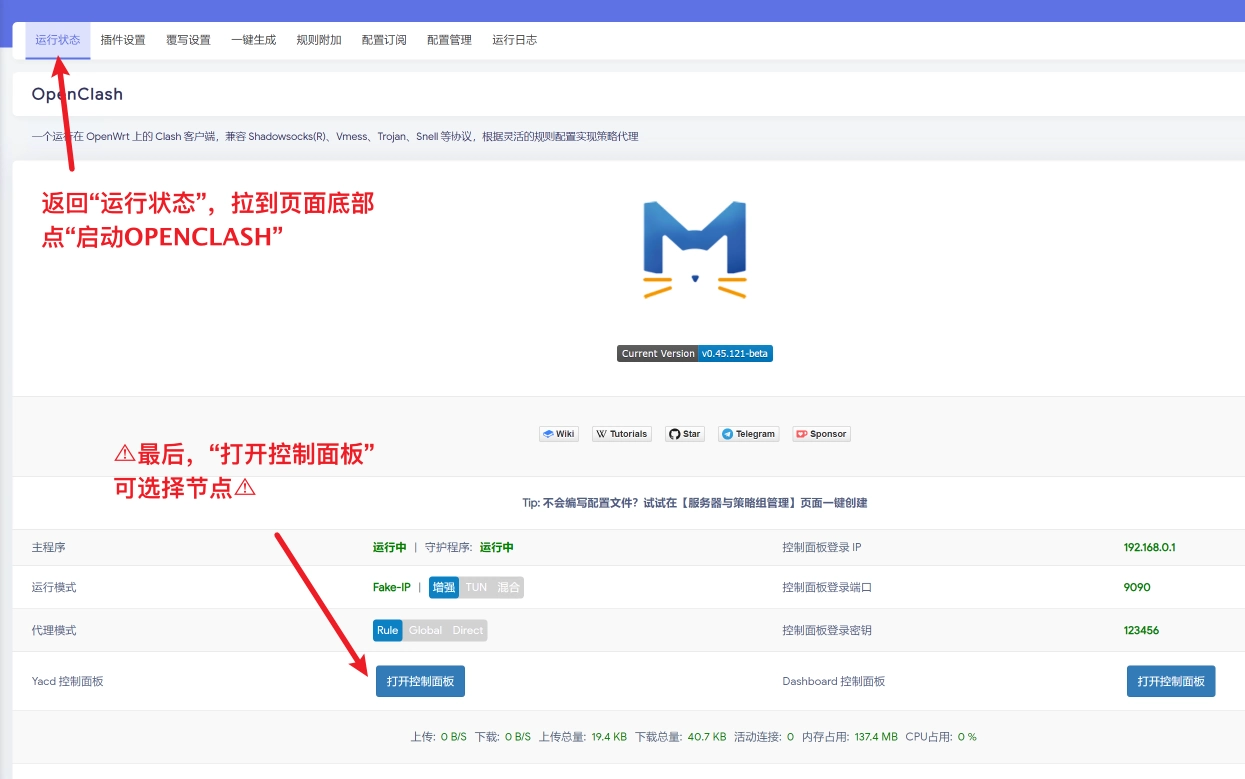Select 增强 run mode
The image size is (1245, 779).
pos(444,588)
